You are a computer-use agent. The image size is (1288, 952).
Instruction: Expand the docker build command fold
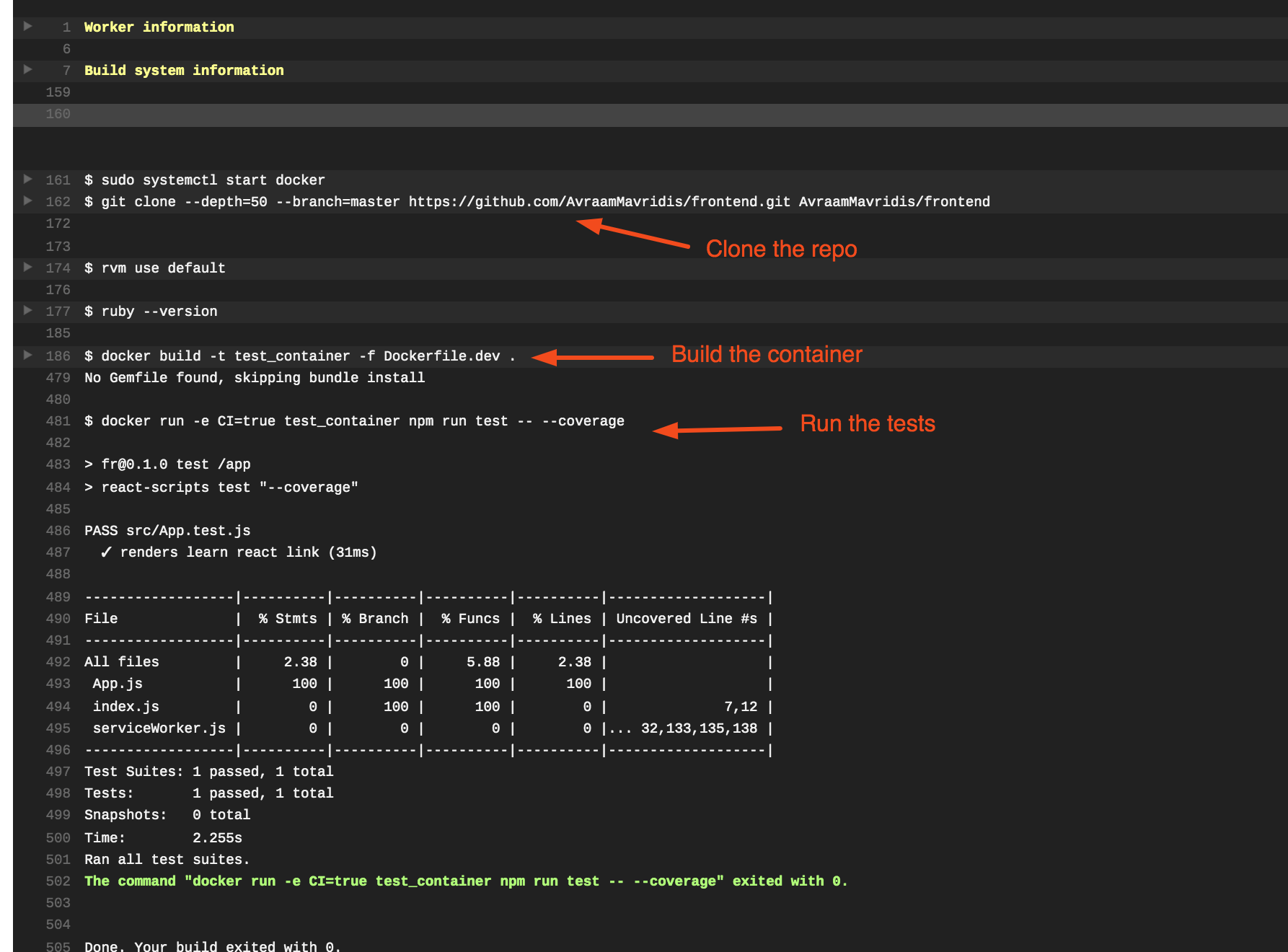pyautogui.click(x=27, y=355)
